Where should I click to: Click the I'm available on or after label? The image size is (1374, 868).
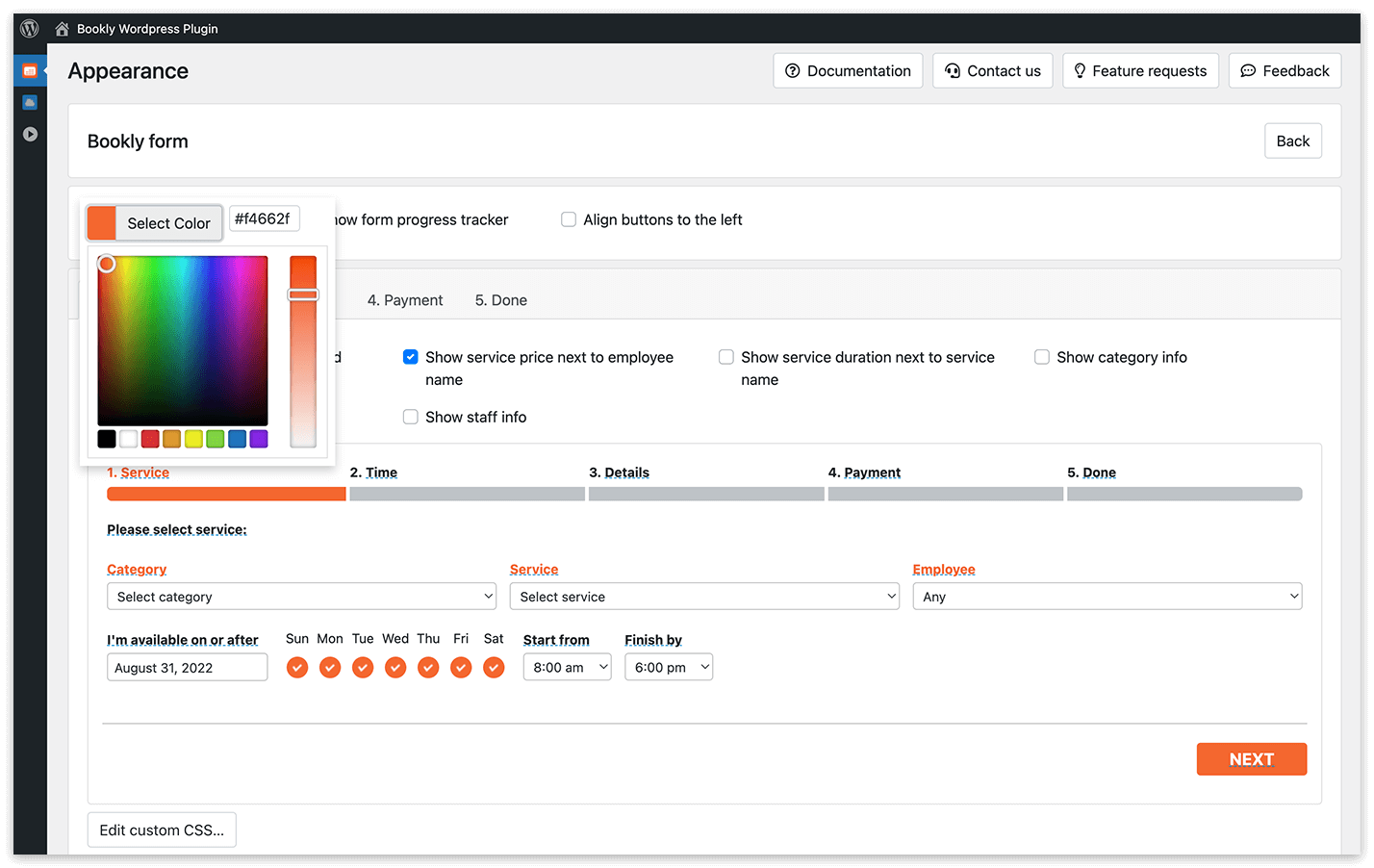click(x=183, y=640)
